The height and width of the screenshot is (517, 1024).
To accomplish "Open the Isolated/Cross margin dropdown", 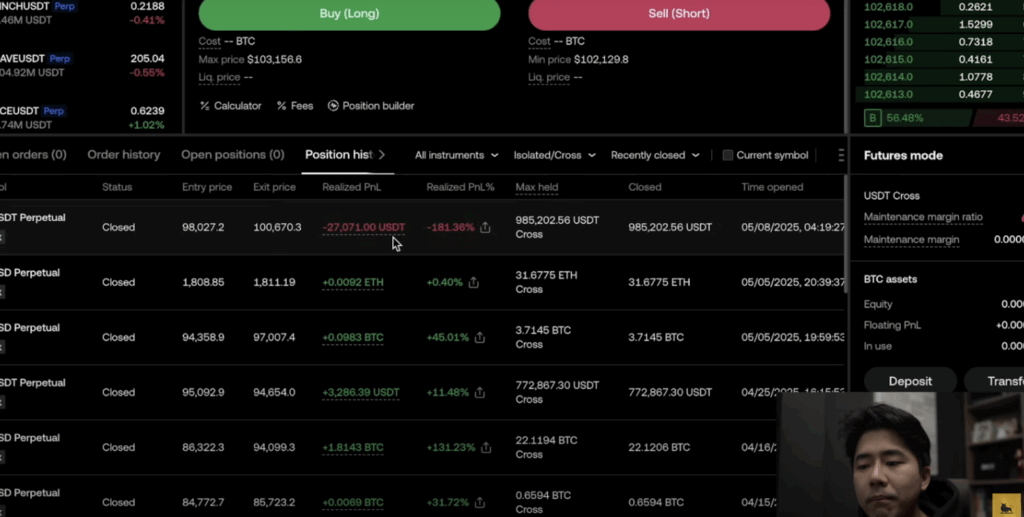I will click(x=554, y=155).
